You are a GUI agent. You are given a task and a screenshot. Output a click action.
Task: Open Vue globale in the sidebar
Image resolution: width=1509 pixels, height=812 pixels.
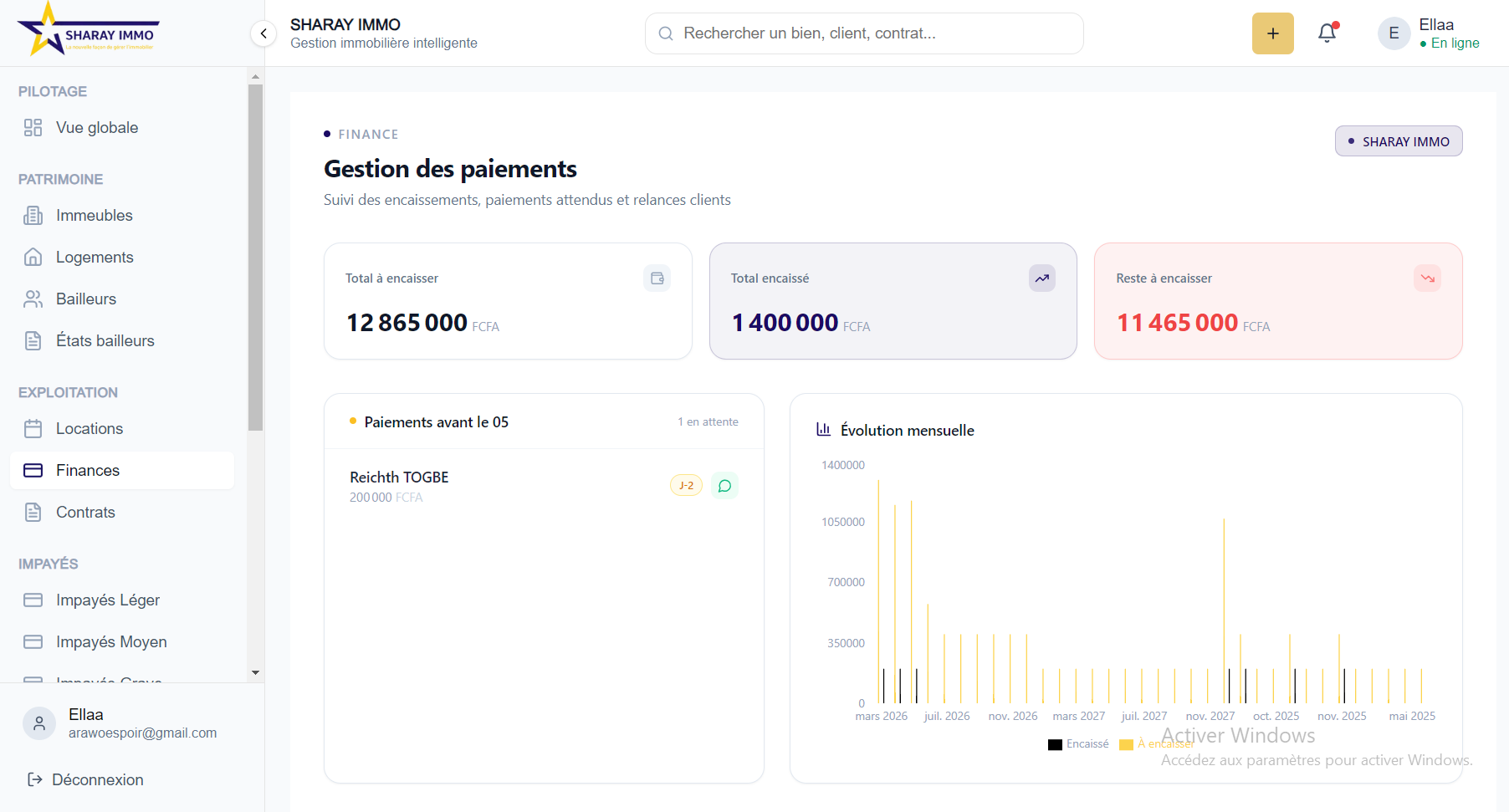point(97,128)
